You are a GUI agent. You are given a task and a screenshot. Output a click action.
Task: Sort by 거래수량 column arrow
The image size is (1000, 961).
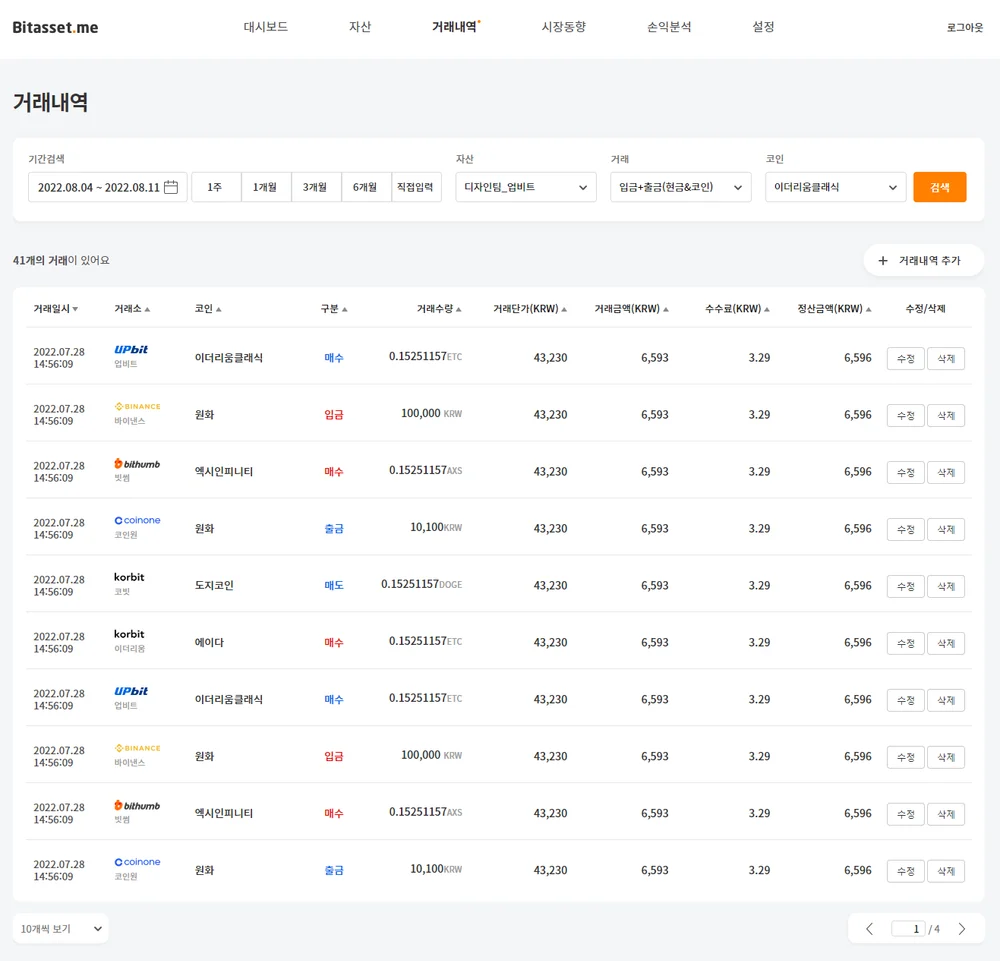point(458,310)
